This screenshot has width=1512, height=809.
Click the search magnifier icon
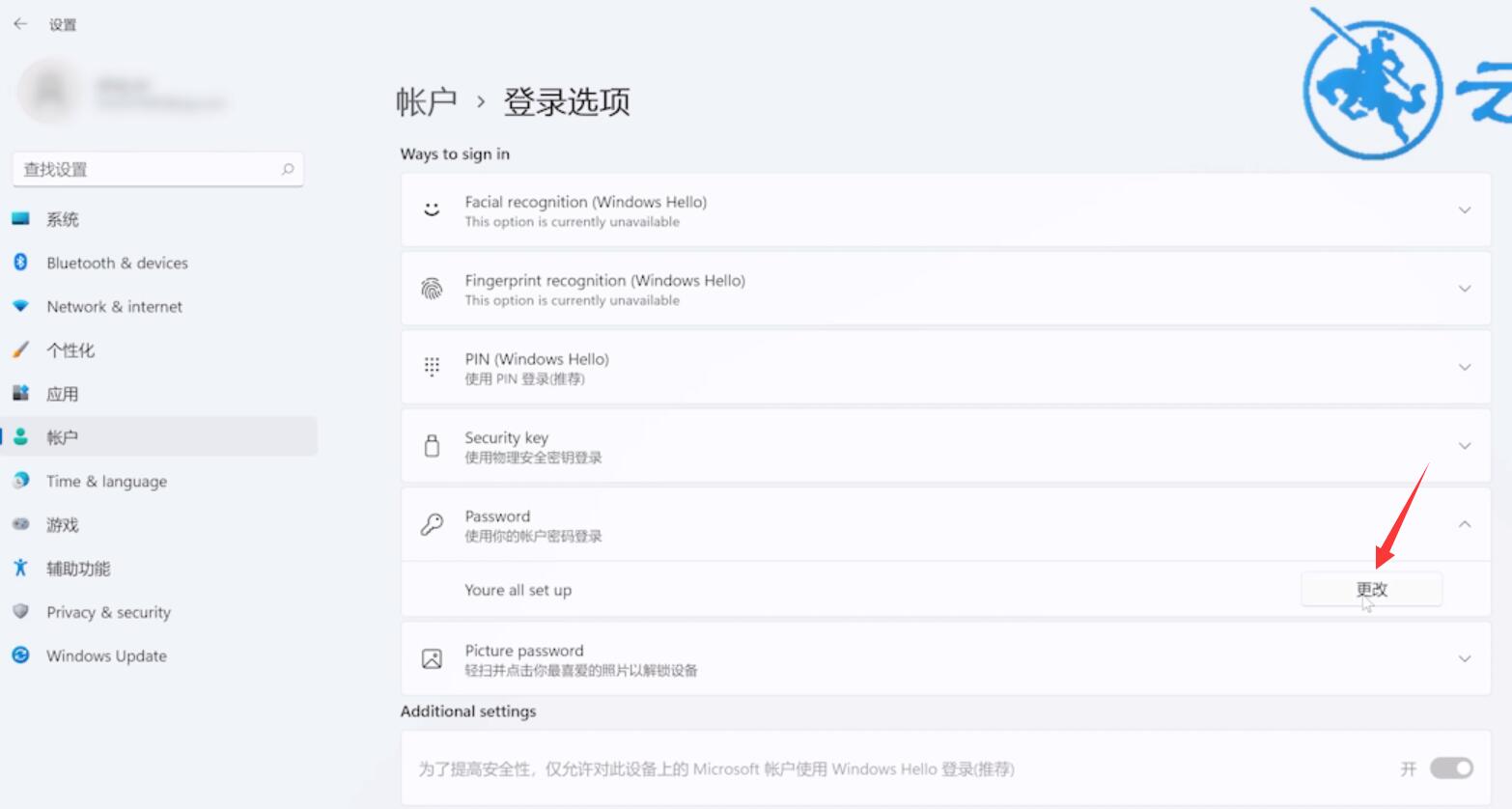288,169
